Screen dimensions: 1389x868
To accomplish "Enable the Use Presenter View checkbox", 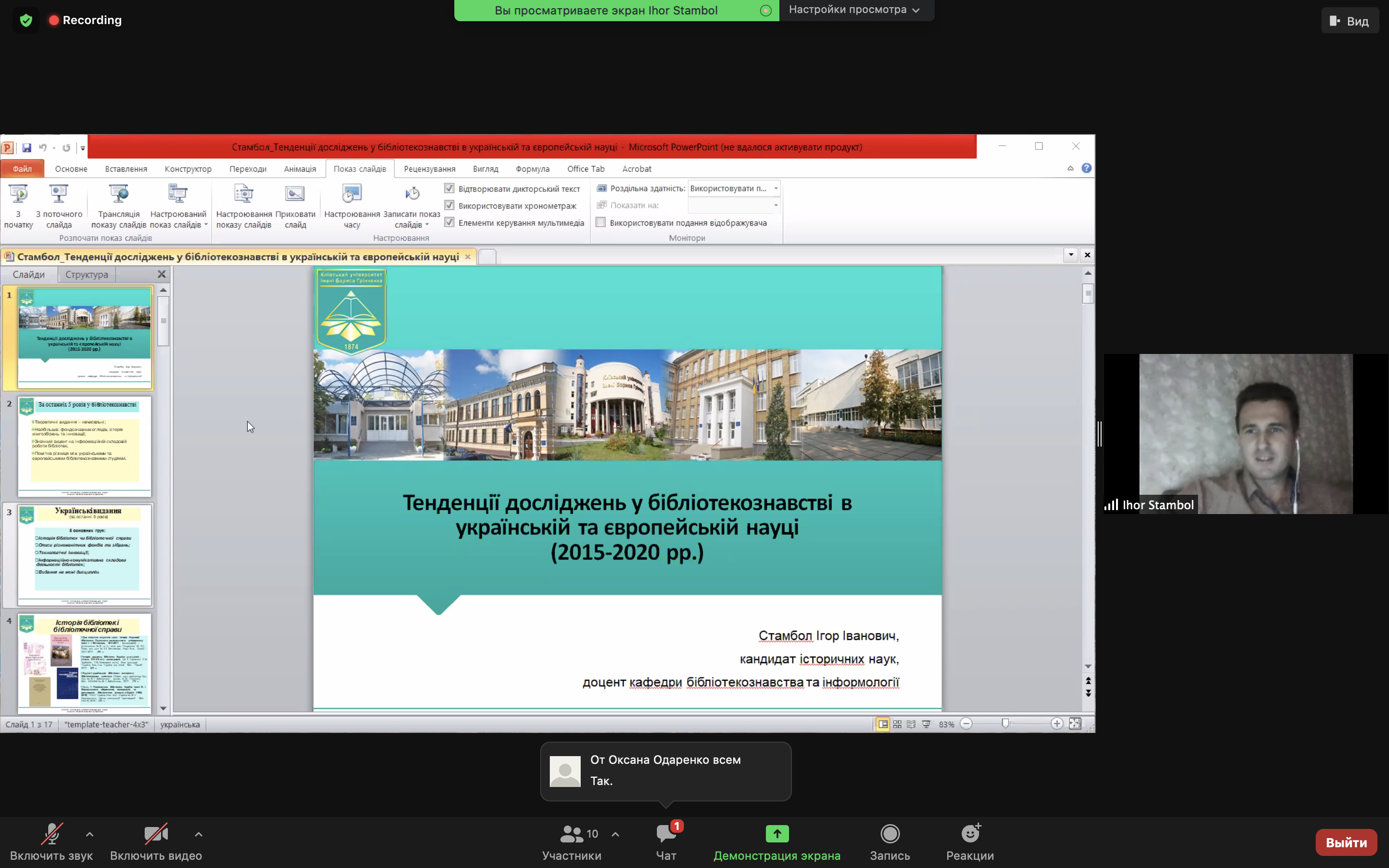I will [601, 223].
